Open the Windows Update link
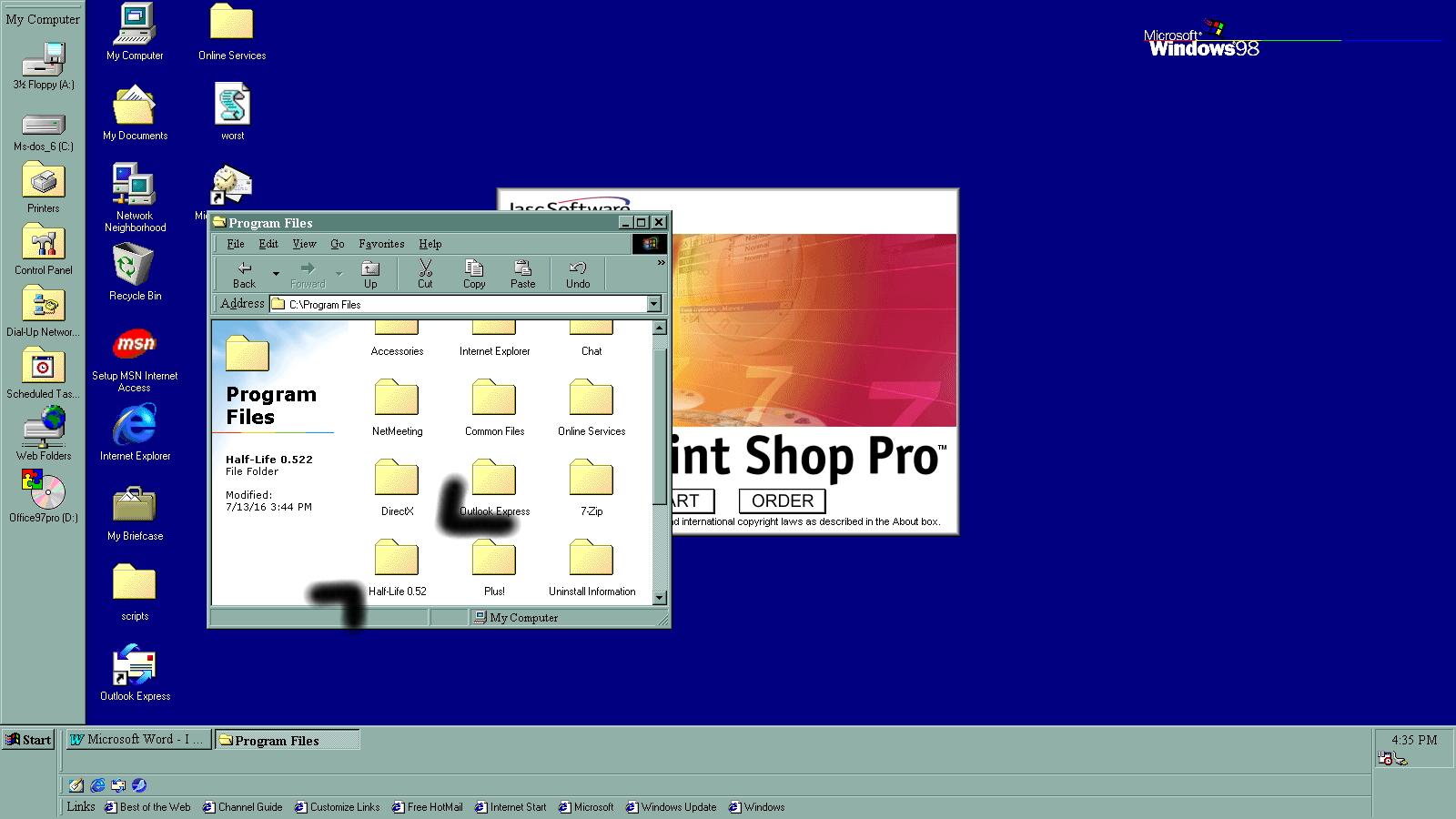Image resolution: width=1456 pixels, height=819 pixels. tap(671, 807)
